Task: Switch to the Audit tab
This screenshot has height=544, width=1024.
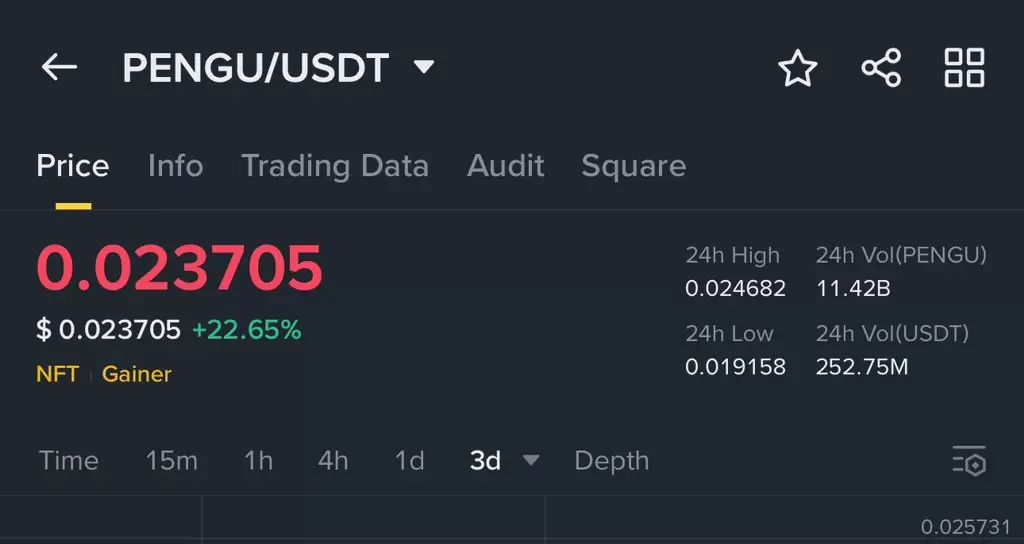Action: 505,166
